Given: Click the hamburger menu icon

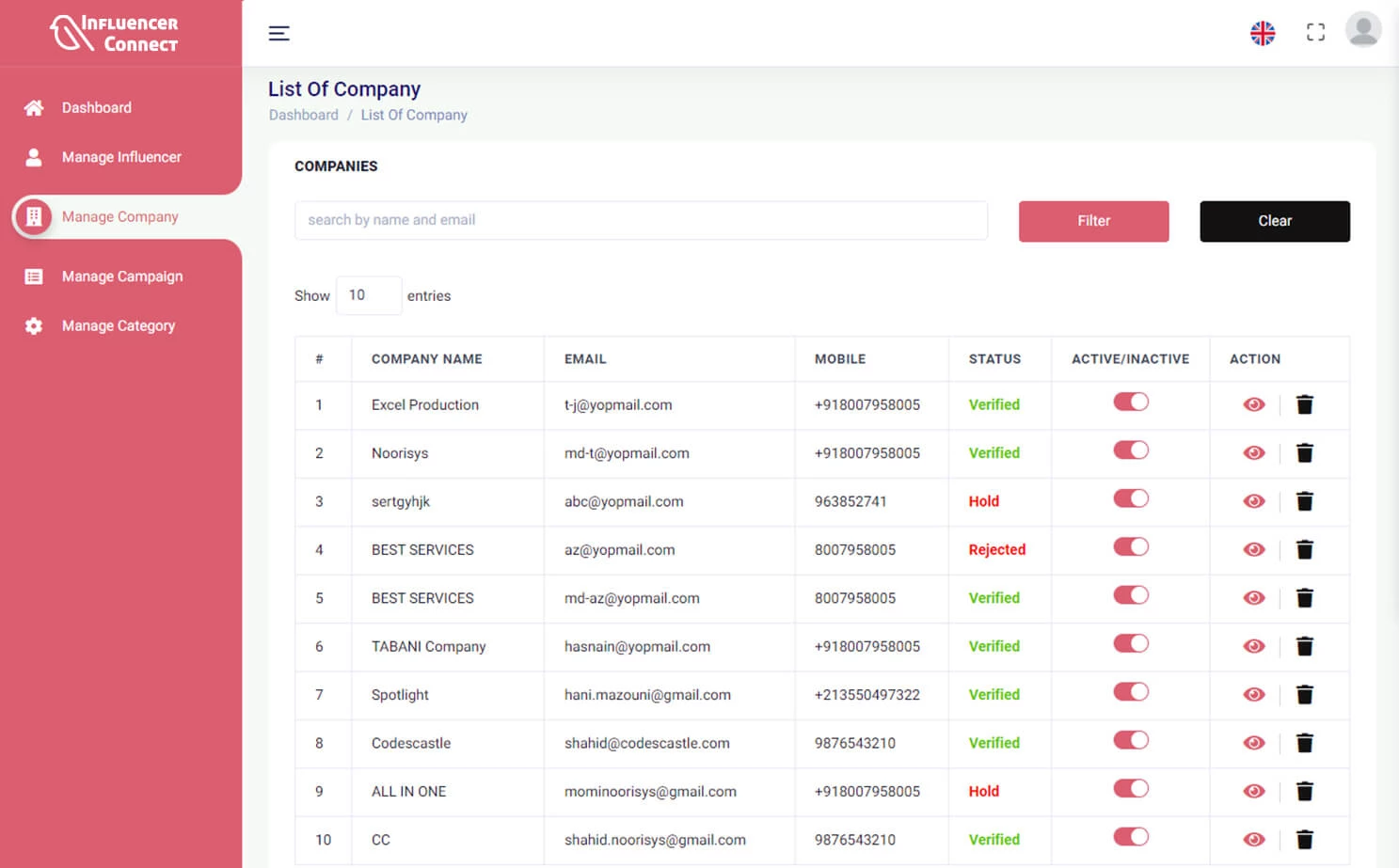Looking at the screenshot, I should pos(278,33).
